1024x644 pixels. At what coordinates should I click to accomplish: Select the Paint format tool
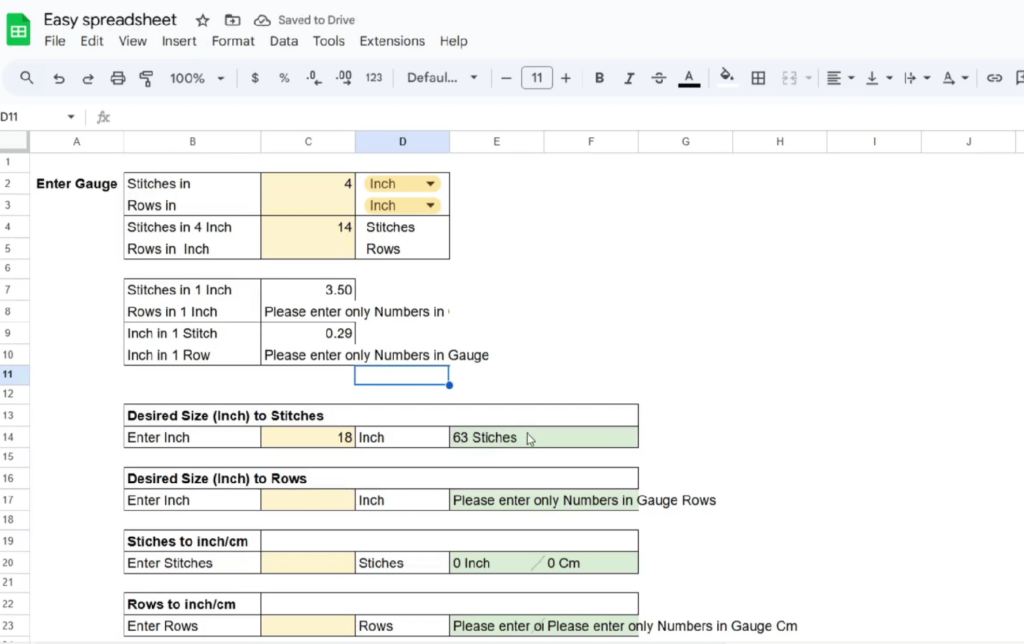[x=146, y=78]
